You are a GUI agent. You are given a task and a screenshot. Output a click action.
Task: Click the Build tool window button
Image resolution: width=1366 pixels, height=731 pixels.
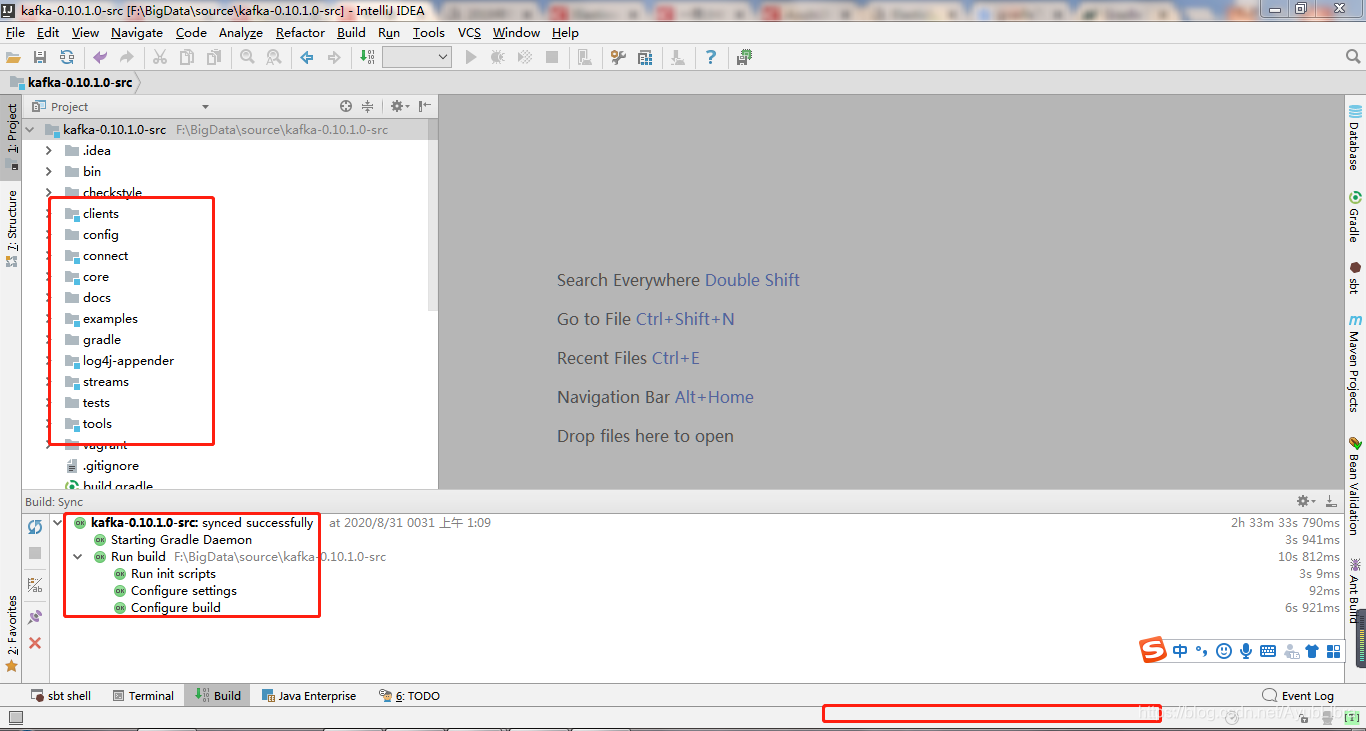point(218,696)
